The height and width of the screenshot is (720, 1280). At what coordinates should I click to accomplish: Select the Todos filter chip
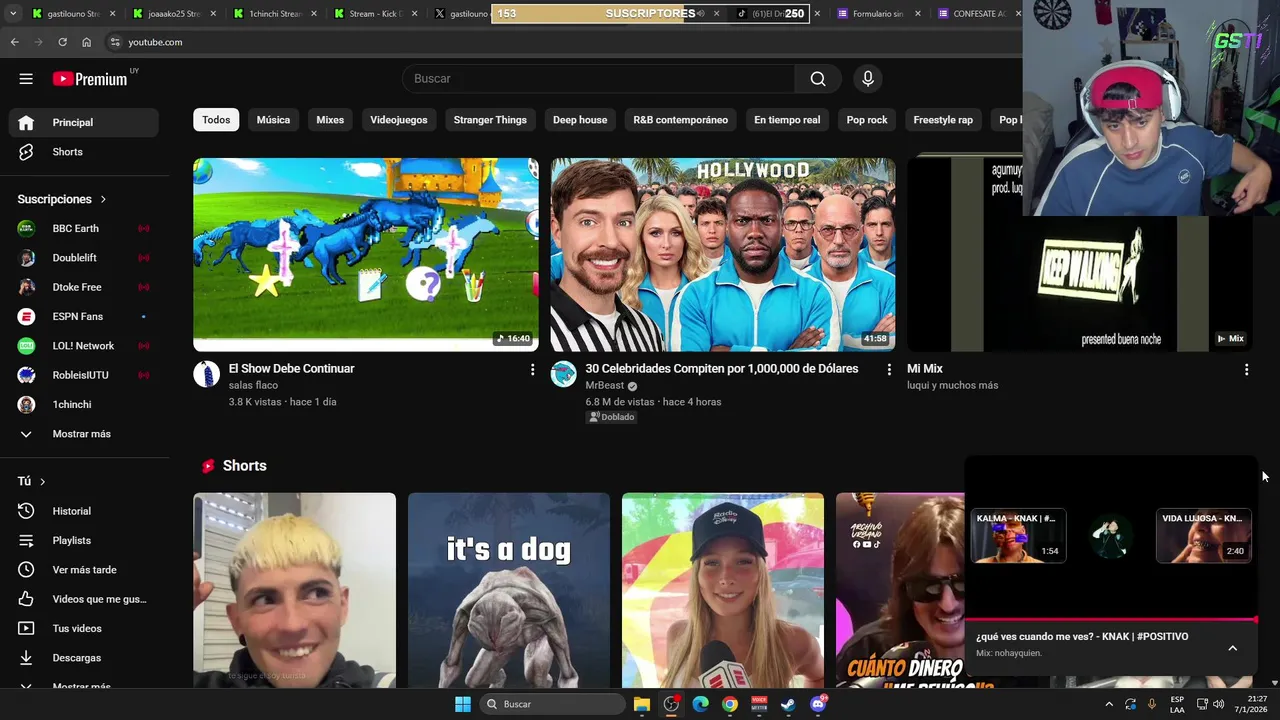pos(216,120)
